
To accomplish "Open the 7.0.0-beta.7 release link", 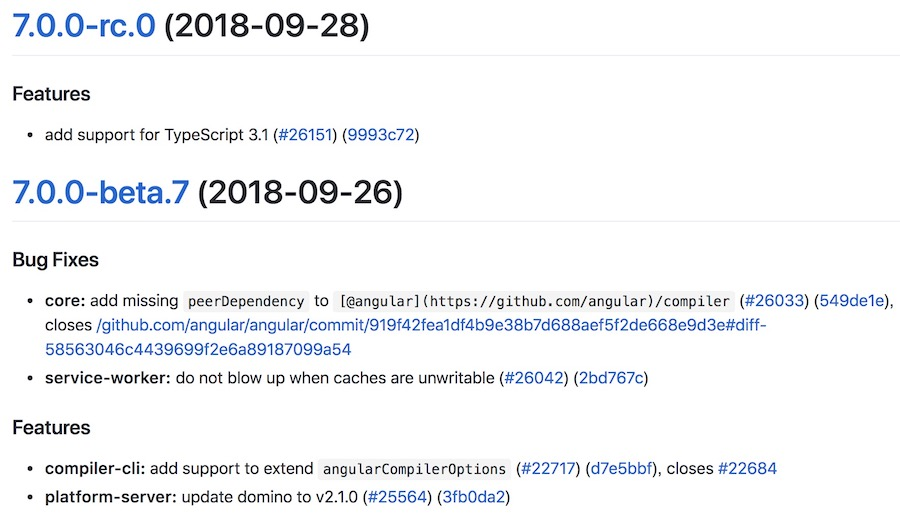I will (100, 192).
